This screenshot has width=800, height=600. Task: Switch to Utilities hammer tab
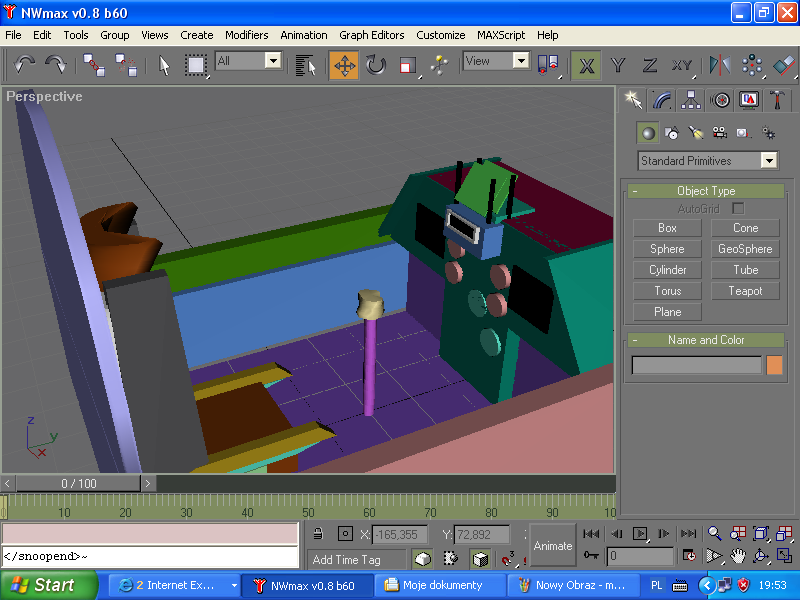tap(777, 99)
